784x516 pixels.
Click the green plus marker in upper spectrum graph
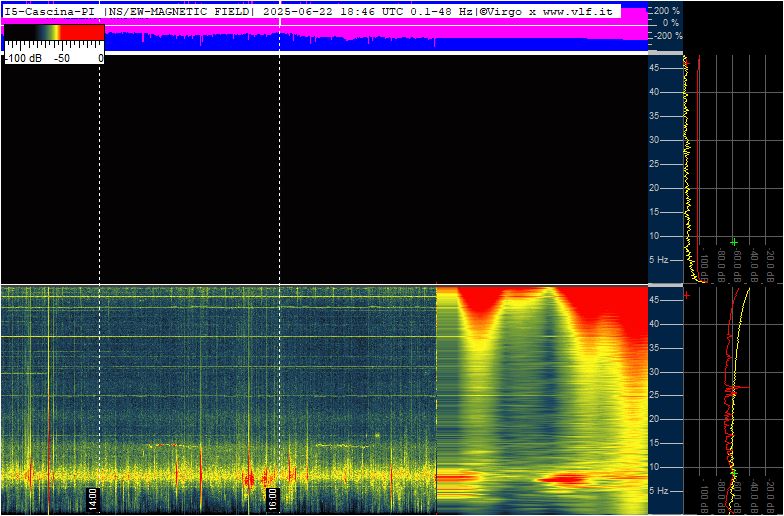point(734,242)
